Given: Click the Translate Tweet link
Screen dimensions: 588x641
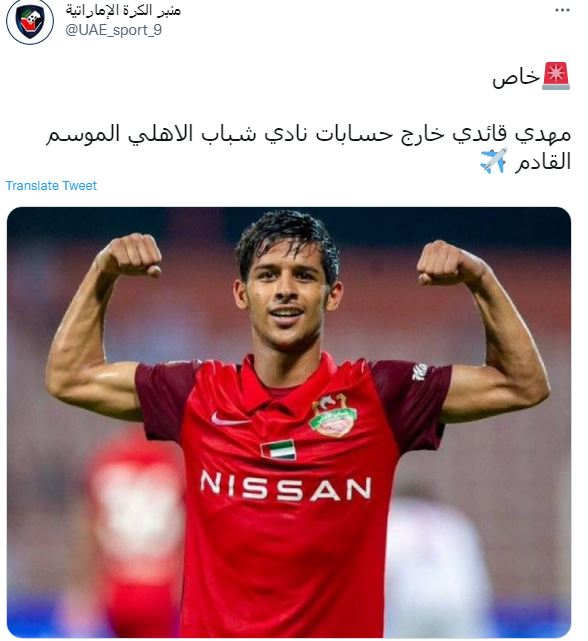Looking at the screenshot, I should point(51,186).
